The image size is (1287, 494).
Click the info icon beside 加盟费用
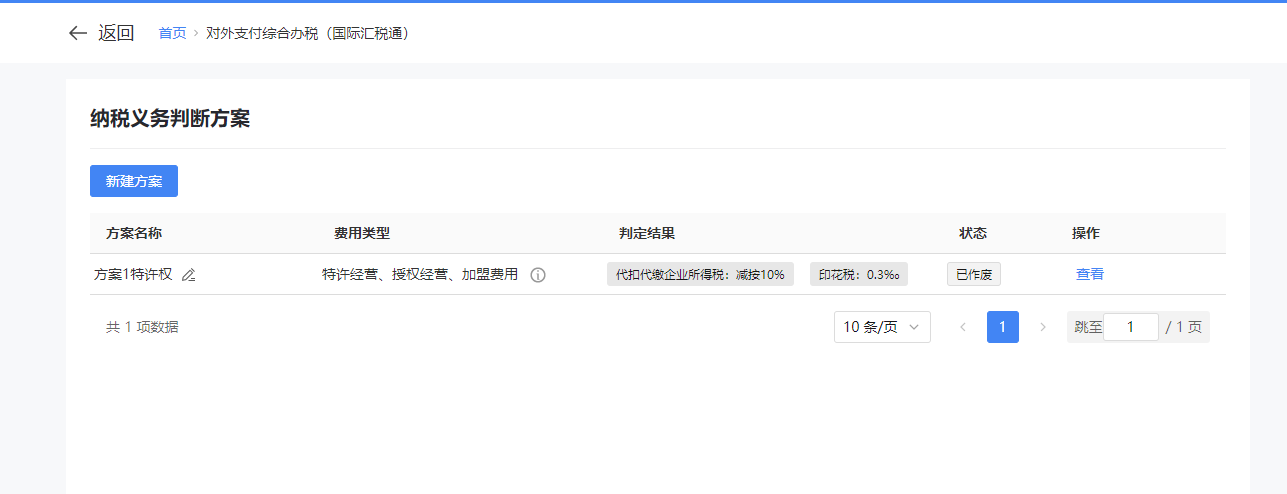pyautogui.click(x=538, y=275)
